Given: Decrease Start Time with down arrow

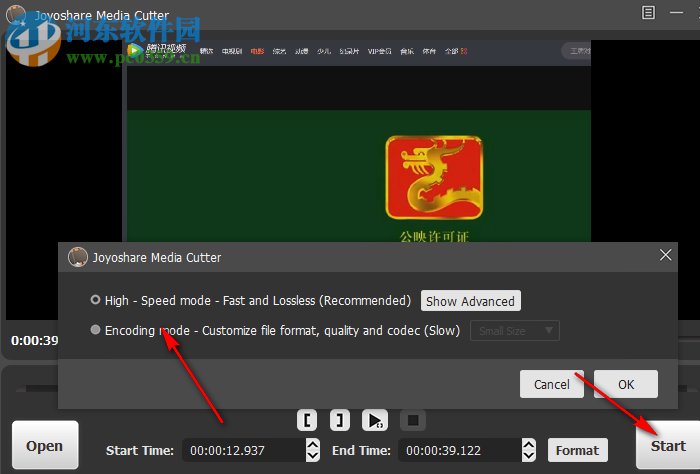Looking at the screenshot, I should [313, 456].
